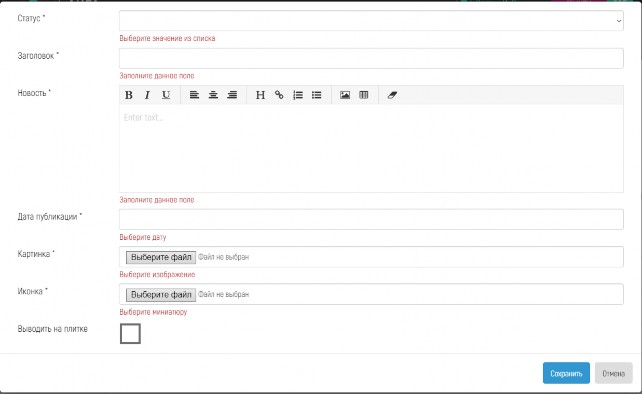
Task: Insert a heading with the H icon
Action: pos(260,95)
